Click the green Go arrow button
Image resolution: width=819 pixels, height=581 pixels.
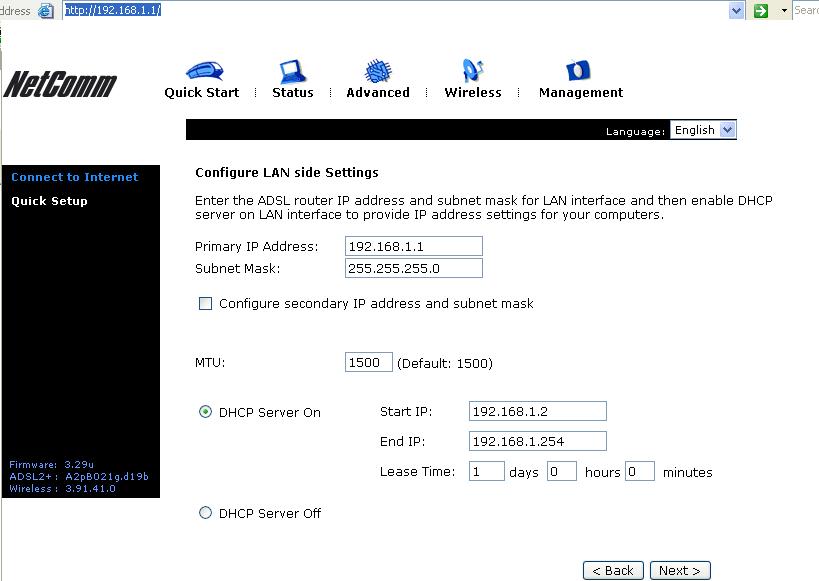(761, 10)
